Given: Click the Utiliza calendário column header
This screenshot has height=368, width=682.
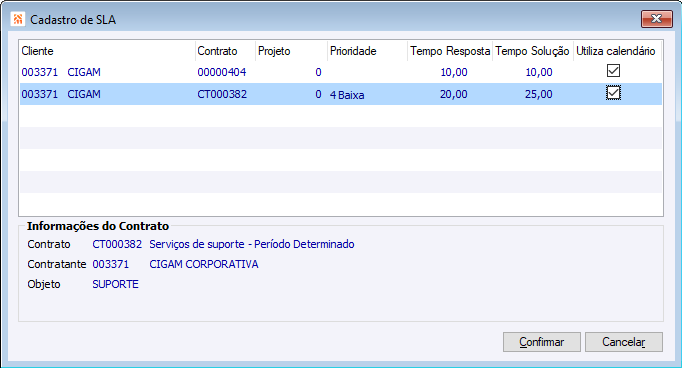Looking at the screenshot, I should point(618,51).
